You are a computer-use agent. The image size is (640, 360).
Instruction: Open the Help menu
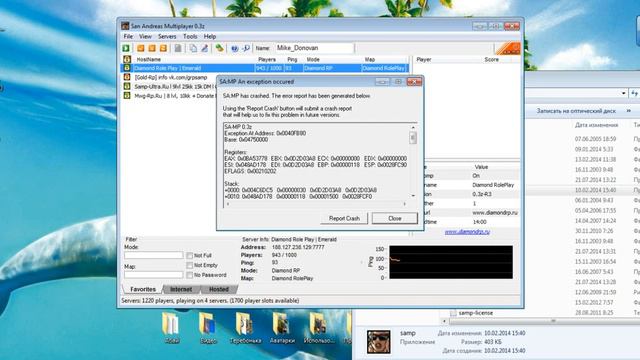tap(210, 36)
